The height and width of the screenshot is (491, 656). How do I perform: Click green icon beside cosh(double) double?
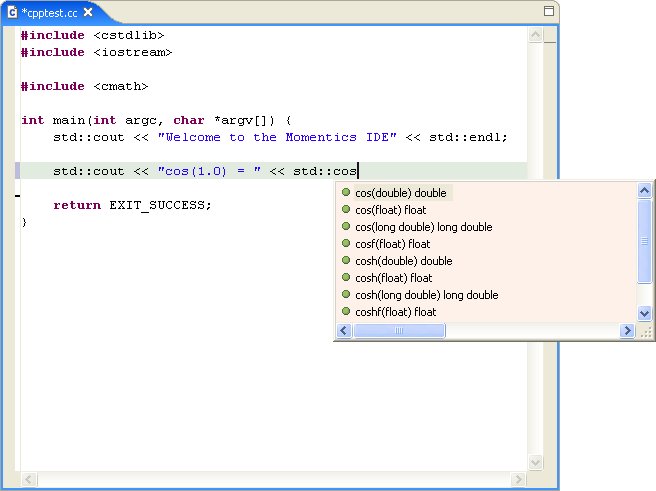tap(346, 261)
